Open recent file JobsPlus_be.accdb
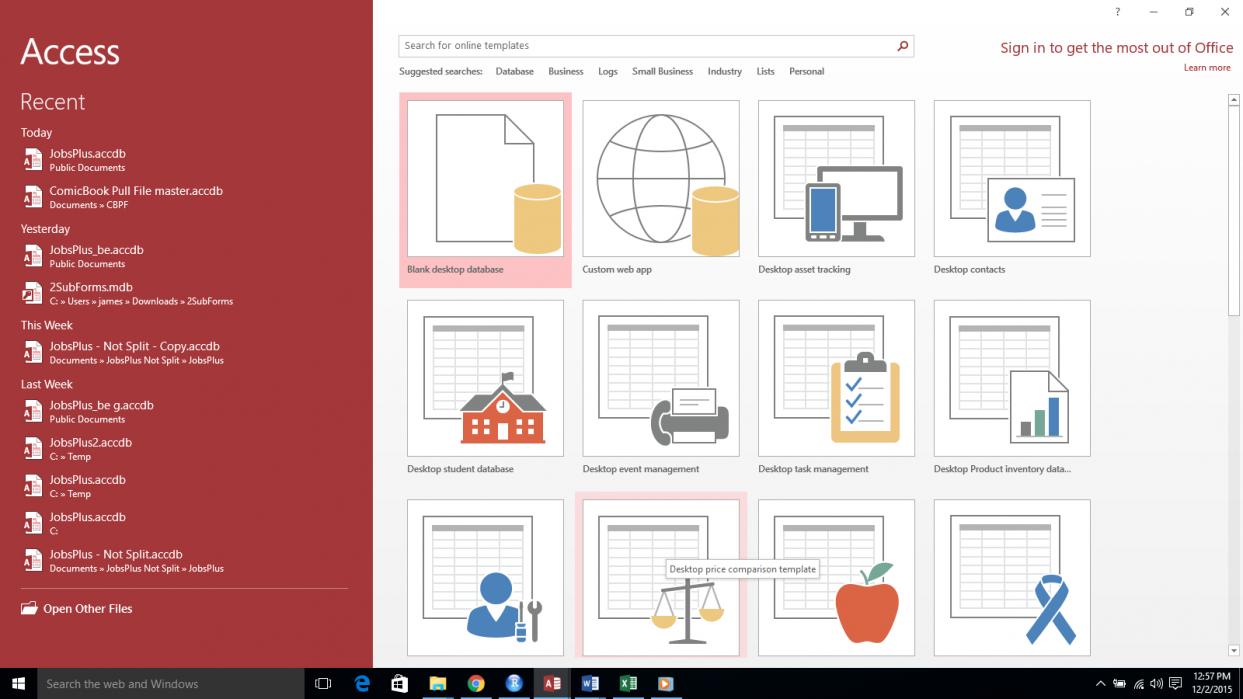 pyautogui.click(x=184, y=256)
